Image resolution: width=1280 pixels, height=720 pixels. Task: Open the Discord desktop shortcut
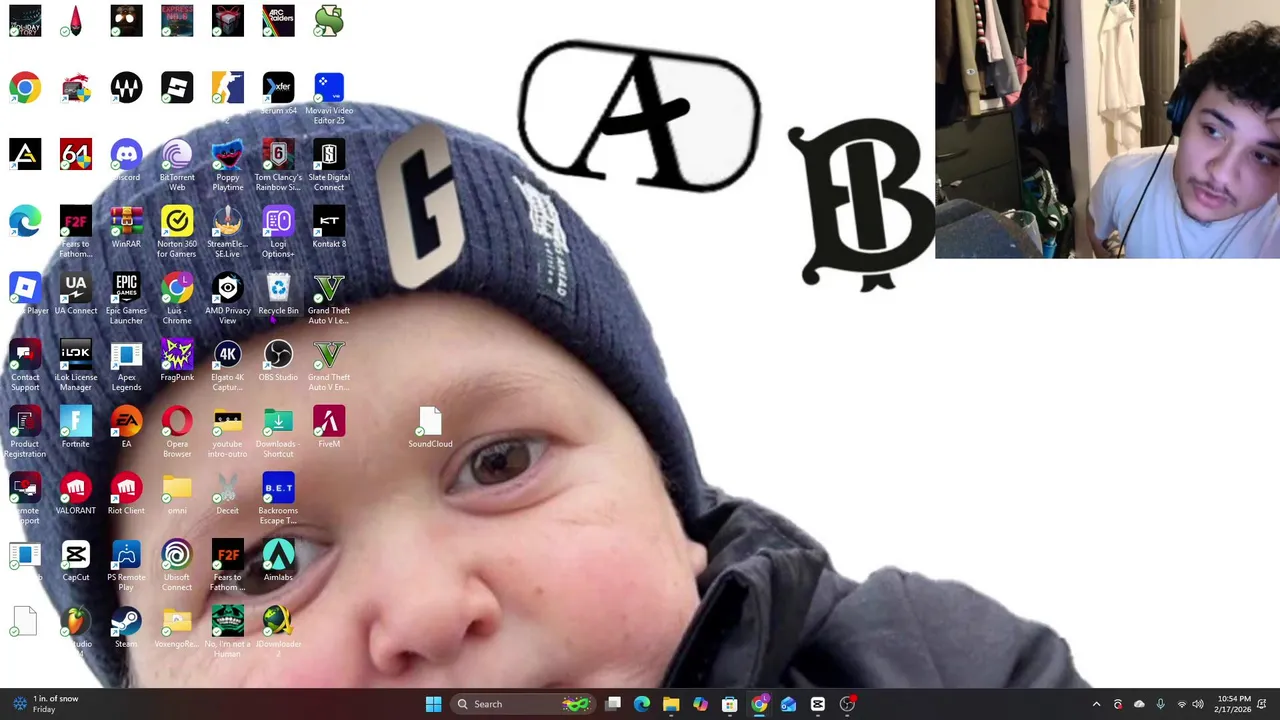point(126,161)
